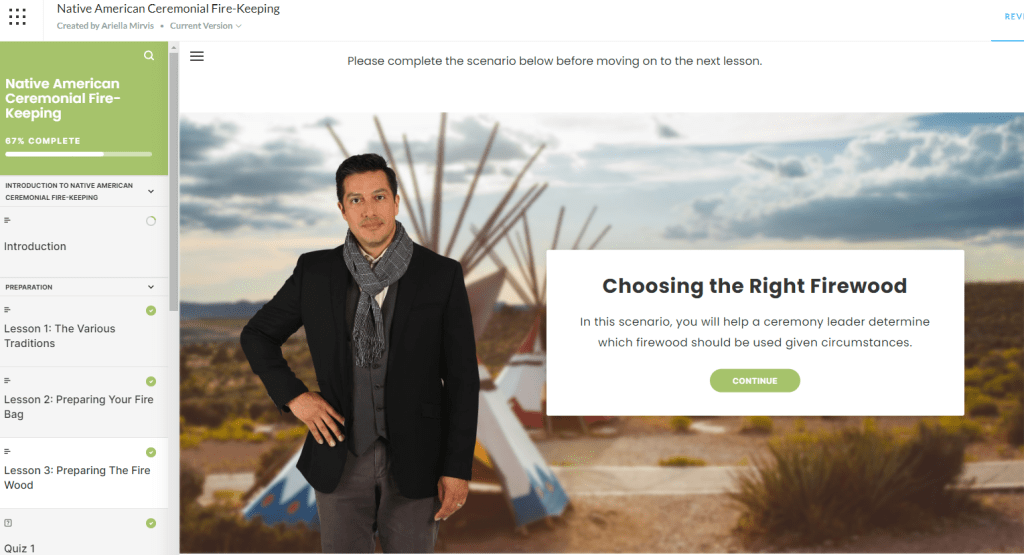Click the 67% complete progress bar

tap(78, 154)
